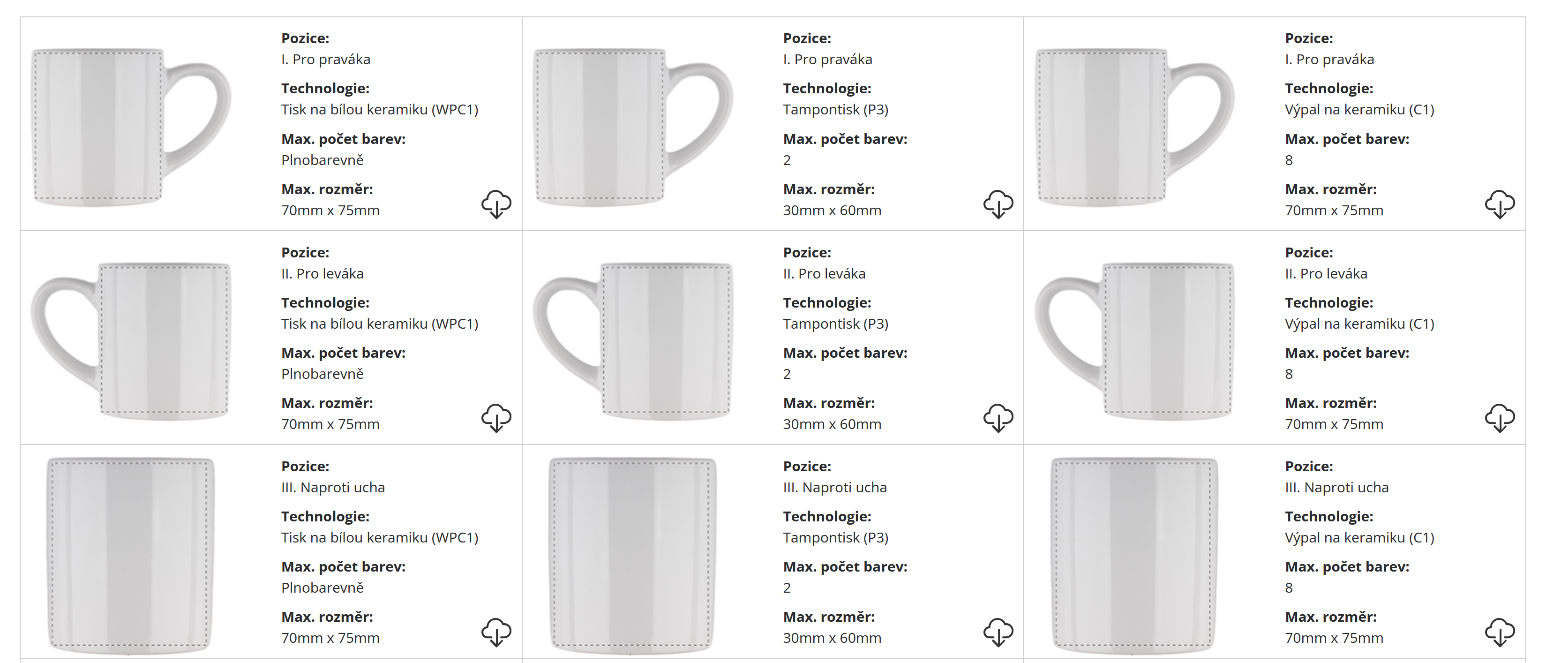Image resolution: width=1568 pixels, height=663 pixels.
Task: Click the right-handed Tampontisk 30mm x 60mm size
Action: [x=832, y=211]
